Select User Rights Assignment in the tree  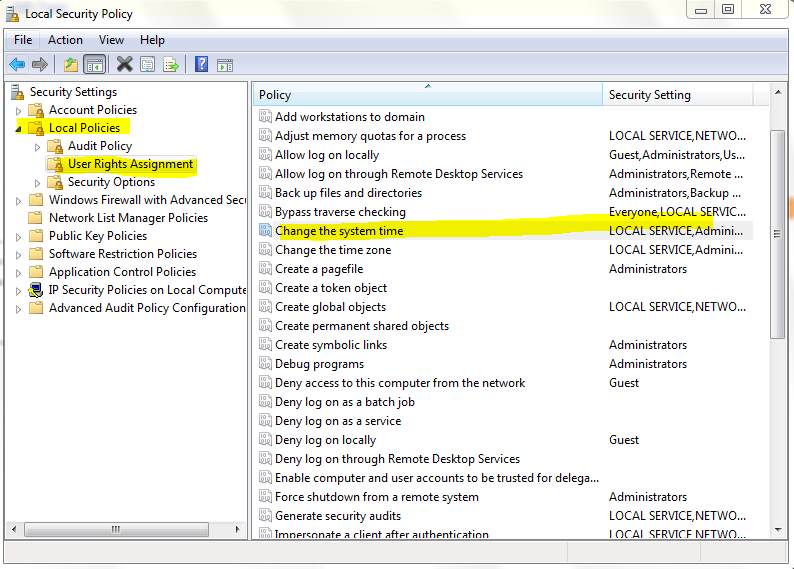pyautogui.click(x=130, y=164)
